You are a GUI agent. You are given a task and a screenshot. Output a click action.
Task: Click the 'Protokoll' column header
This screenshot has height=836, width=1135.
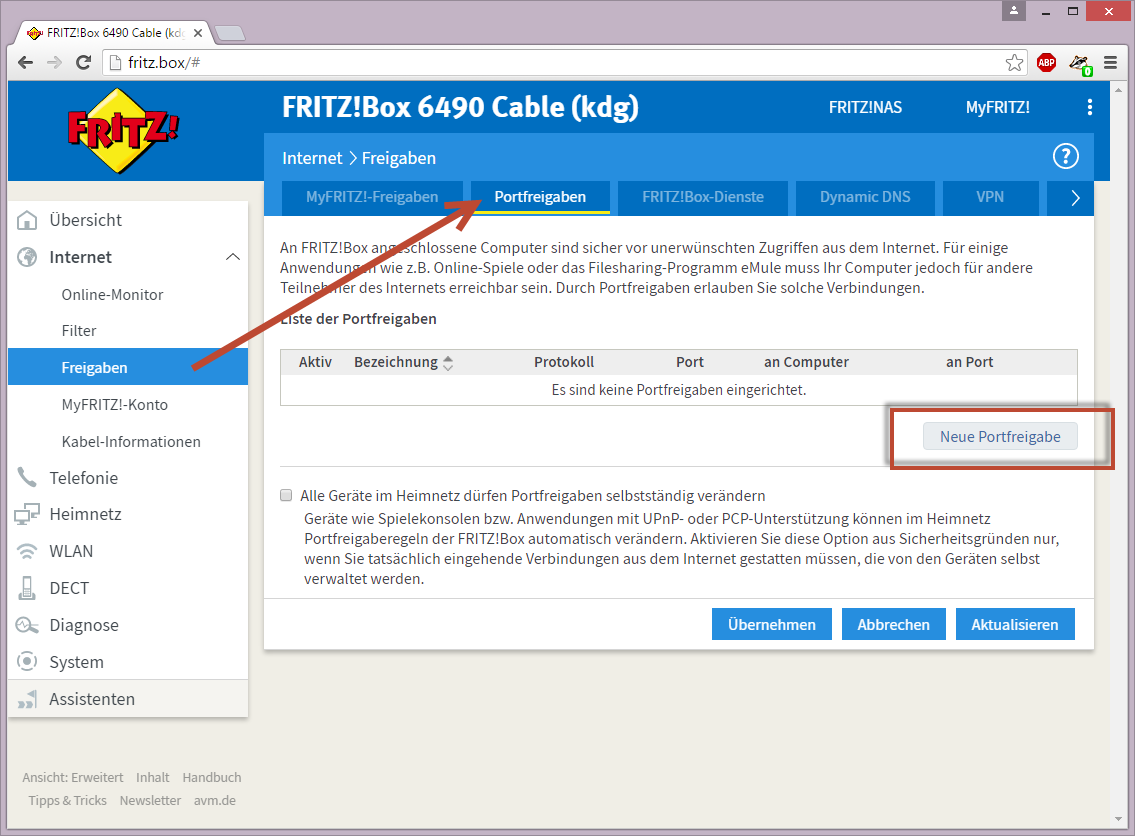pos(564,362)
